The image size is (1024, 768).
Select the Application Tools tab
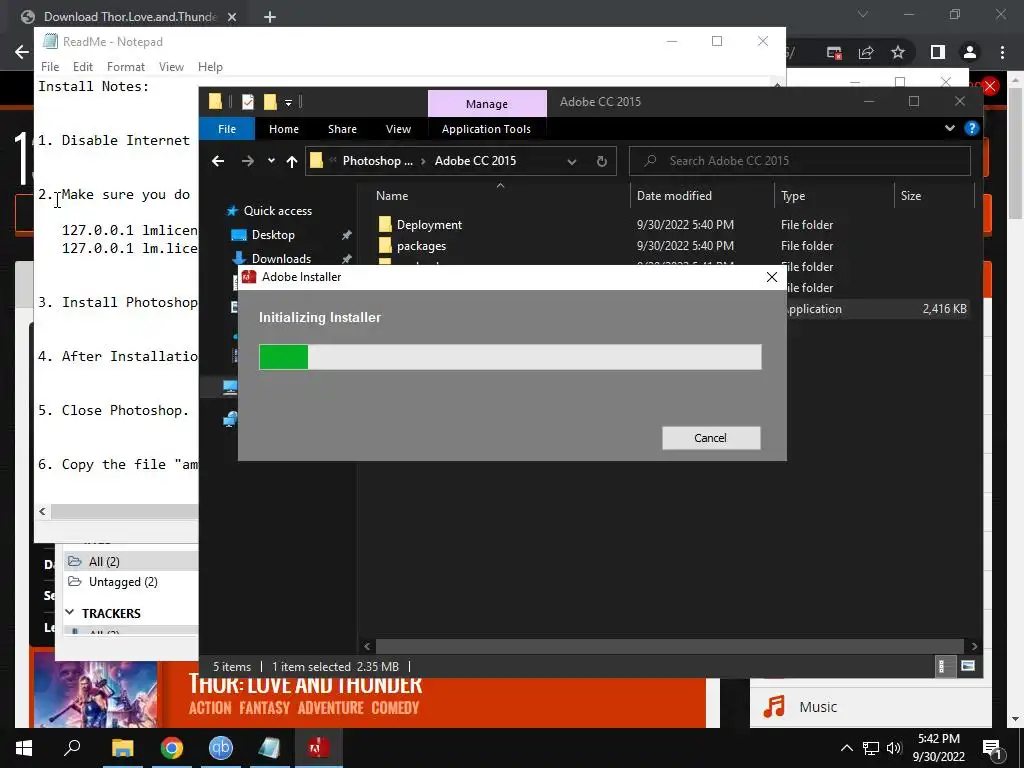click(486, 129)
